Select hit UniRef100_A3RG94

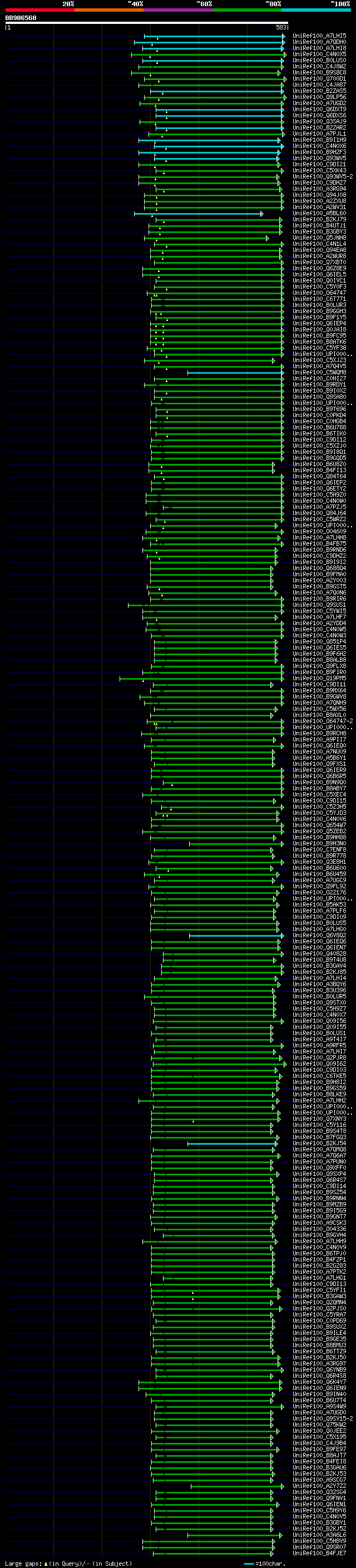319,189
